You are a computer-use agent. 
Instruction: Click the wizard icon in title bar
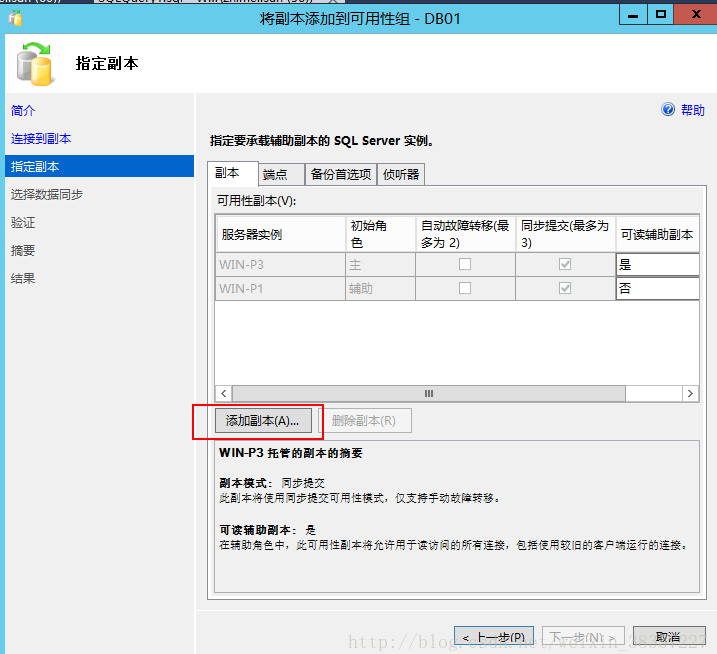point(15,17)
